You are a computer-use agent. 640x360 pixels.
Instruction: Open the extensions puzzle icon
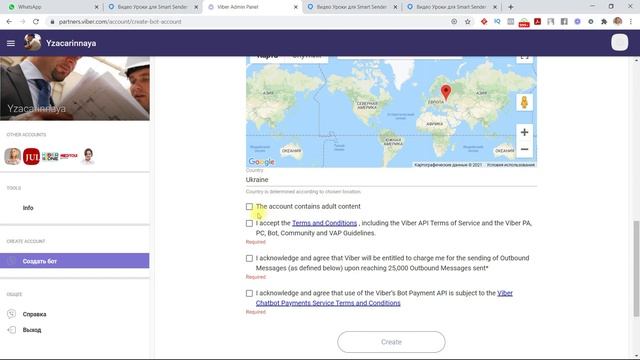click(604, 22)
